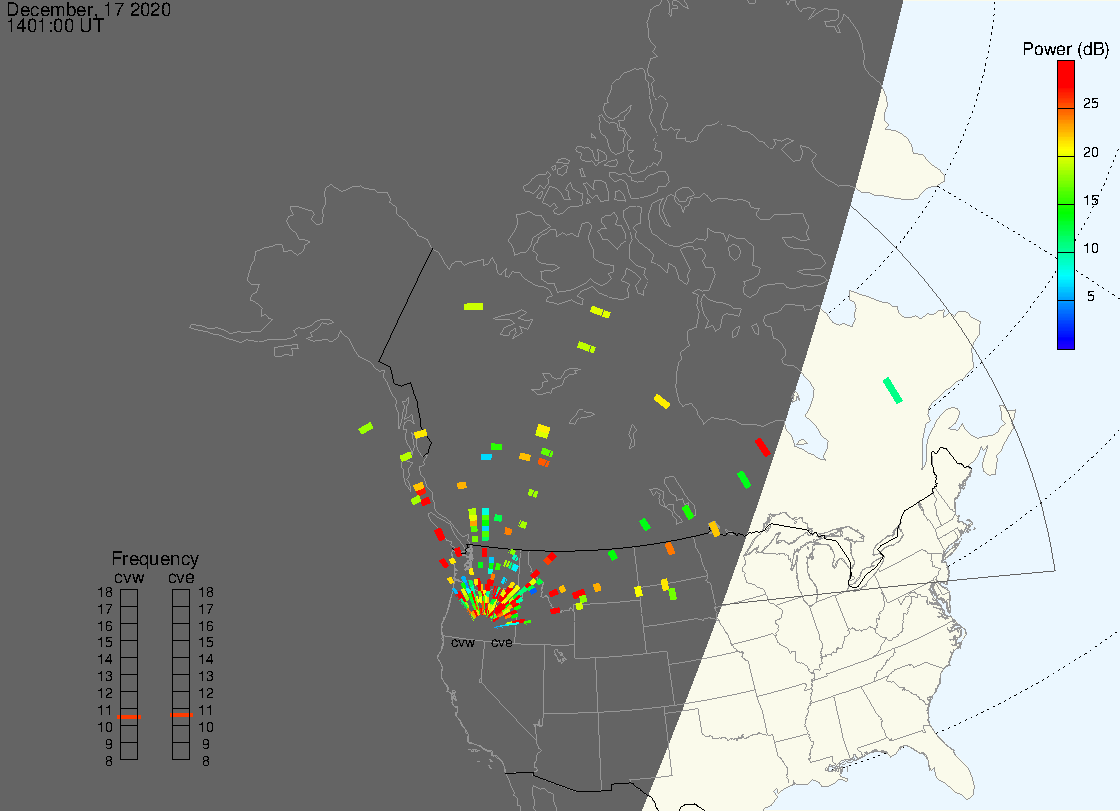Click the red marker on the cvw frequency bar
1120x811 pixels.
[129, 717]
